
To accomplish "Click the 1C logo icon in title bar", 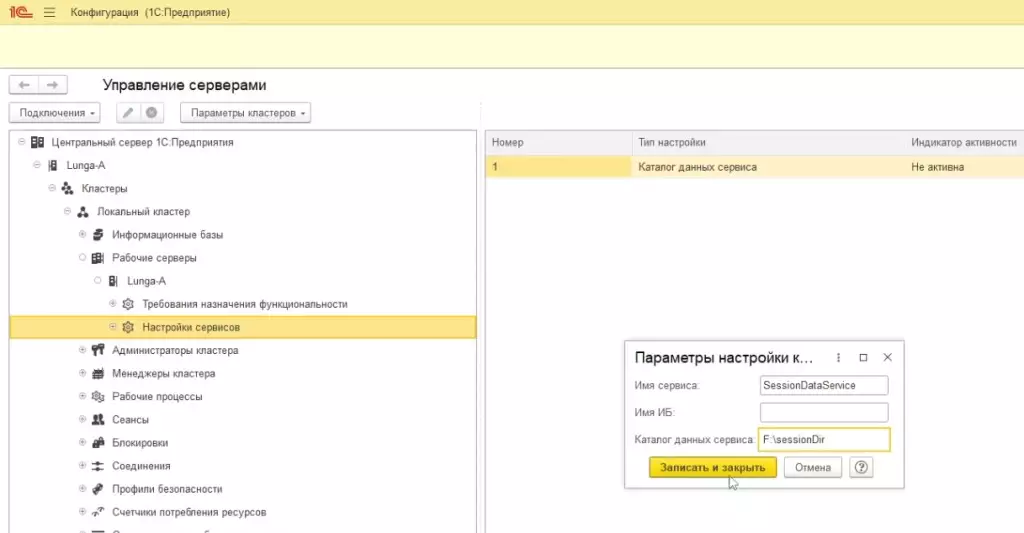I will [20, 12].
